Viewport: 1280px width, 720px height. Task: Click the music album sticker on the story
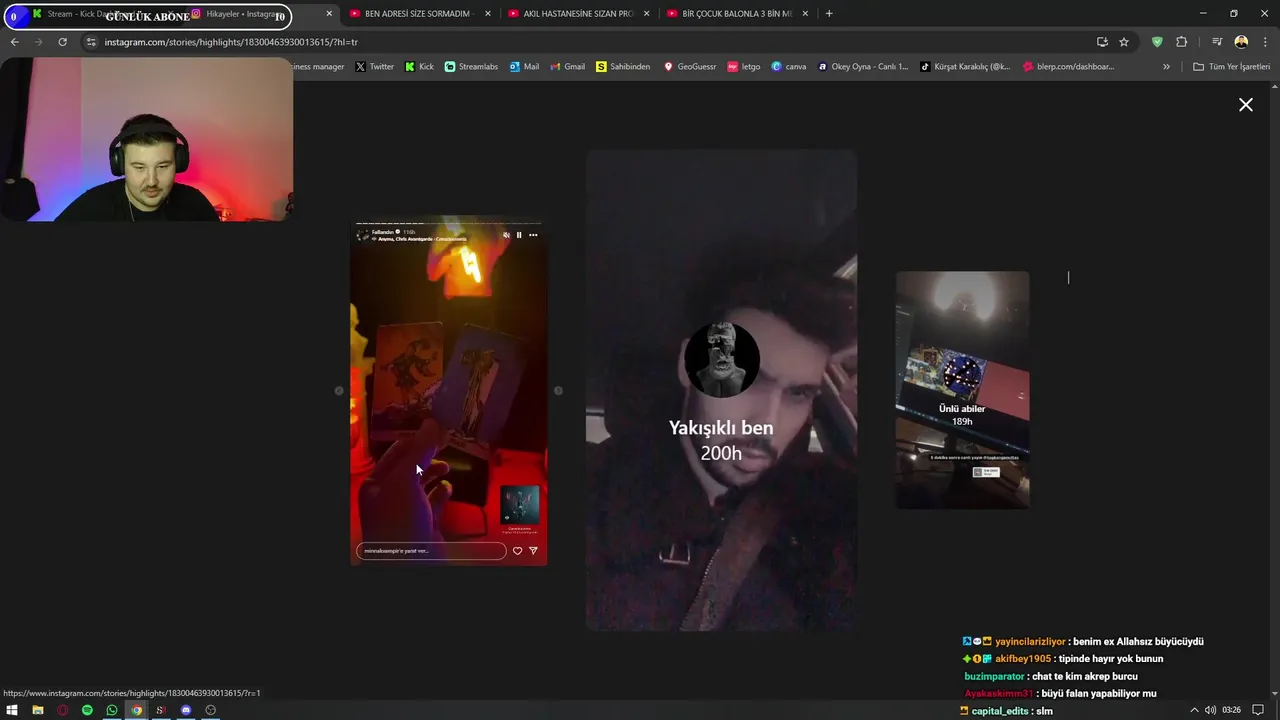coord(520,505)
